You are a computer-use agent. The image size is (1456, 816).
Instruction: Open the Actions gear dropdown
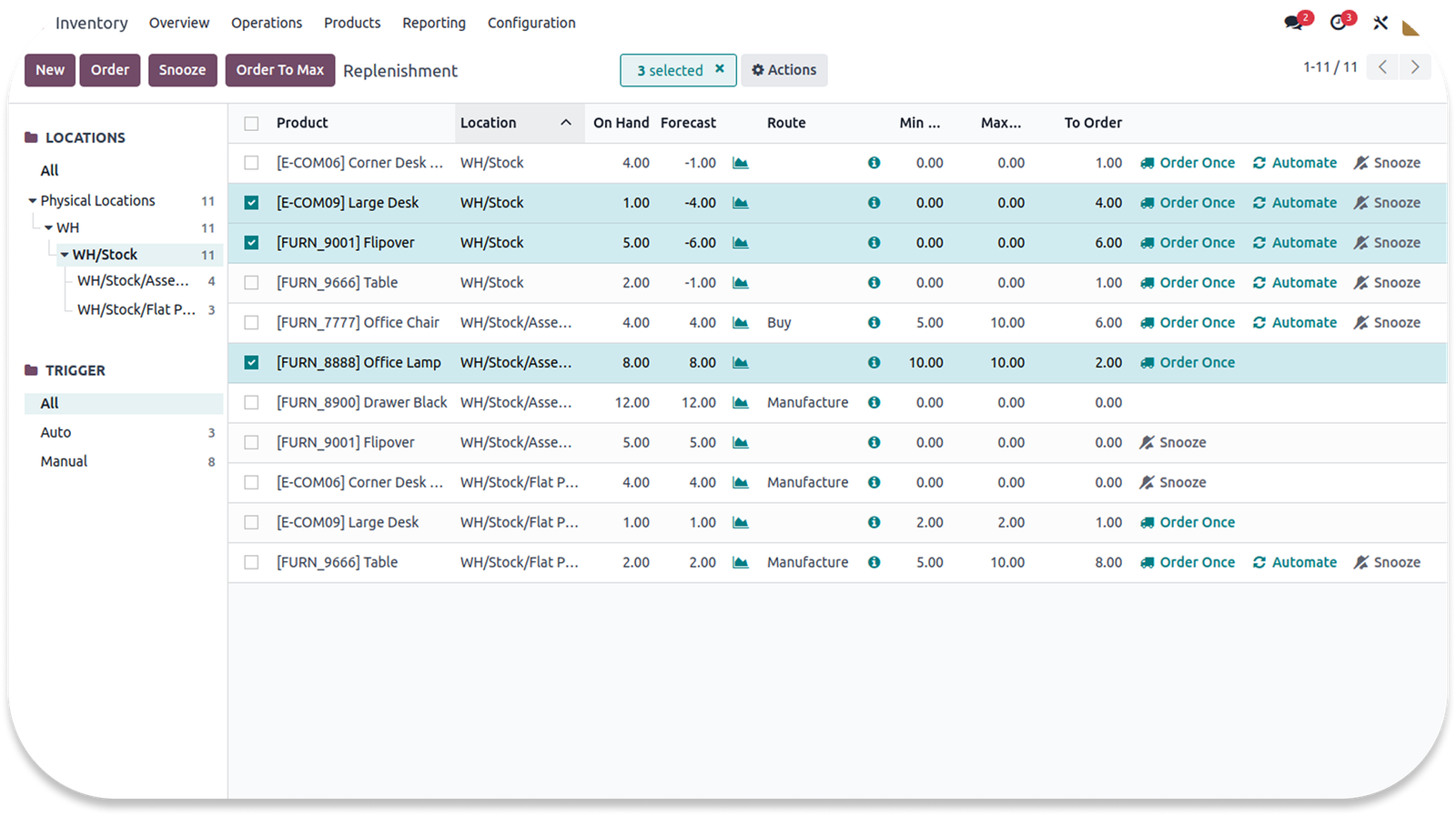tap(784, 70)
